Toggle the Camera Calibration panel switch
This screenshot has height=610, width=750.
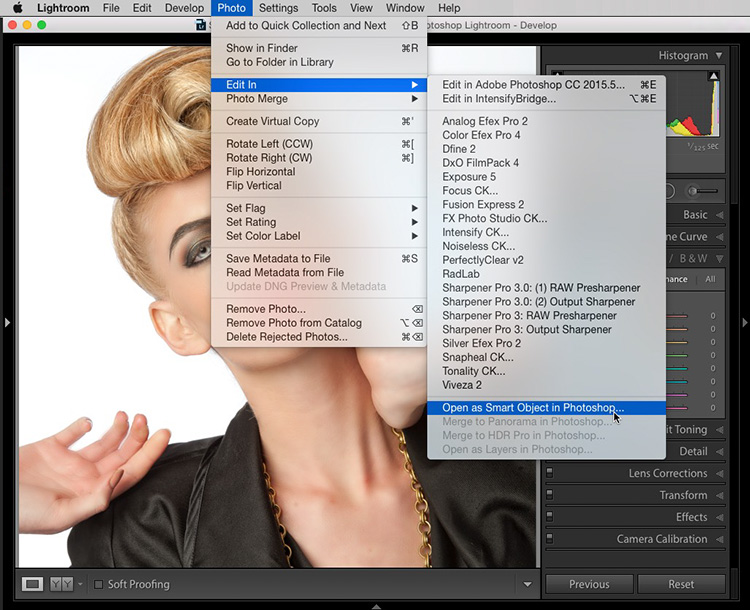point(550,538)
